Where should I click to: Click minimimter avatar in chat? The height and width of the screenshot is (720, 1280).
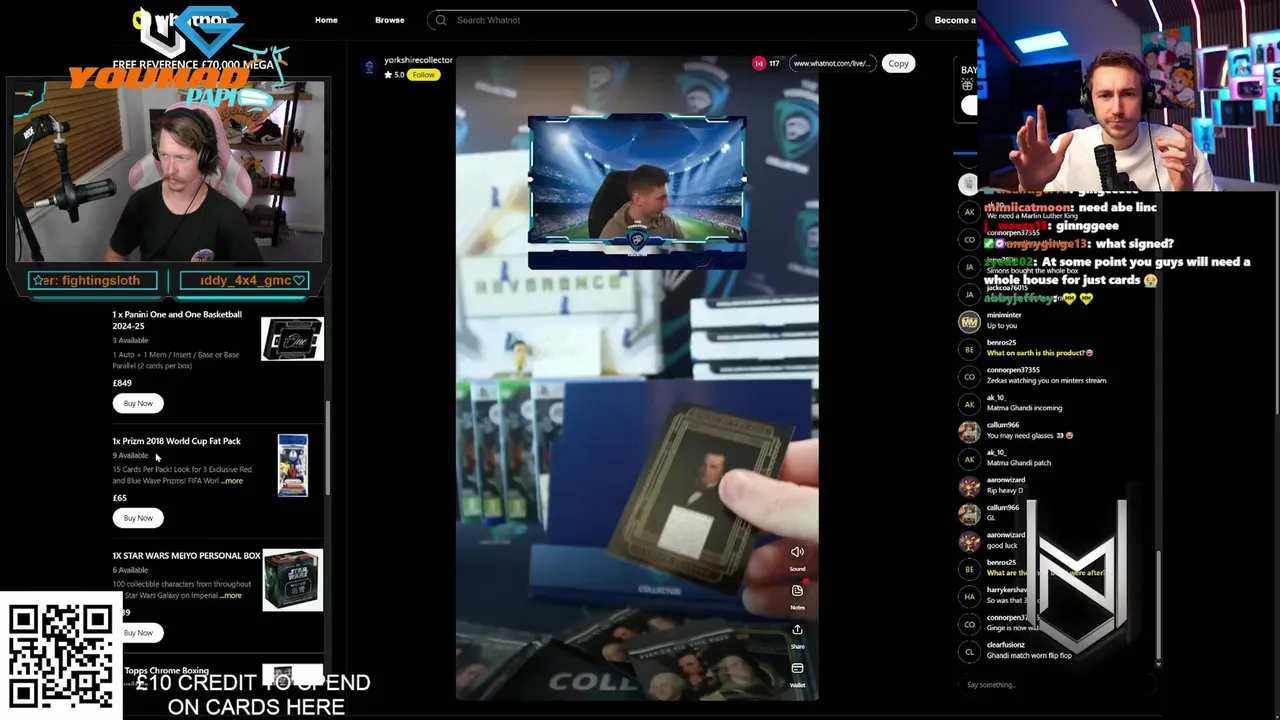click(x=968, y=321)
